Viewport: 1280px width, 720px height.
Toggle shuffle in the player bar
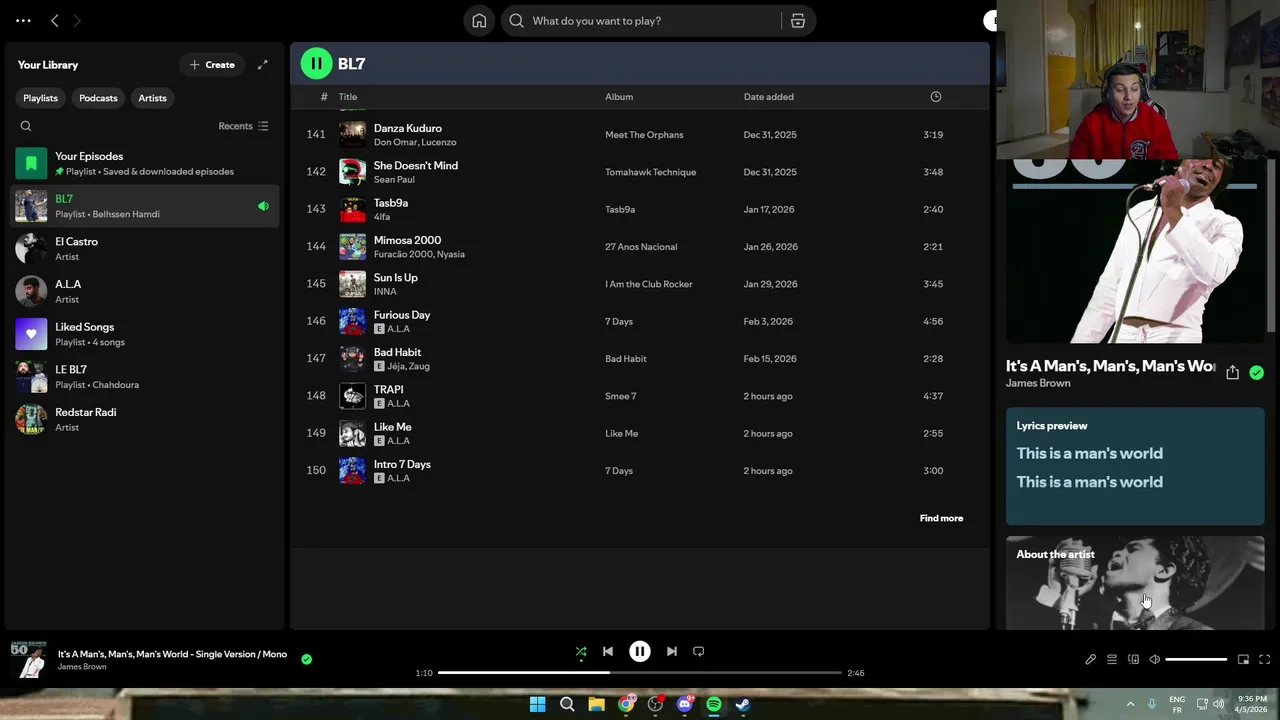coord(581,651)
